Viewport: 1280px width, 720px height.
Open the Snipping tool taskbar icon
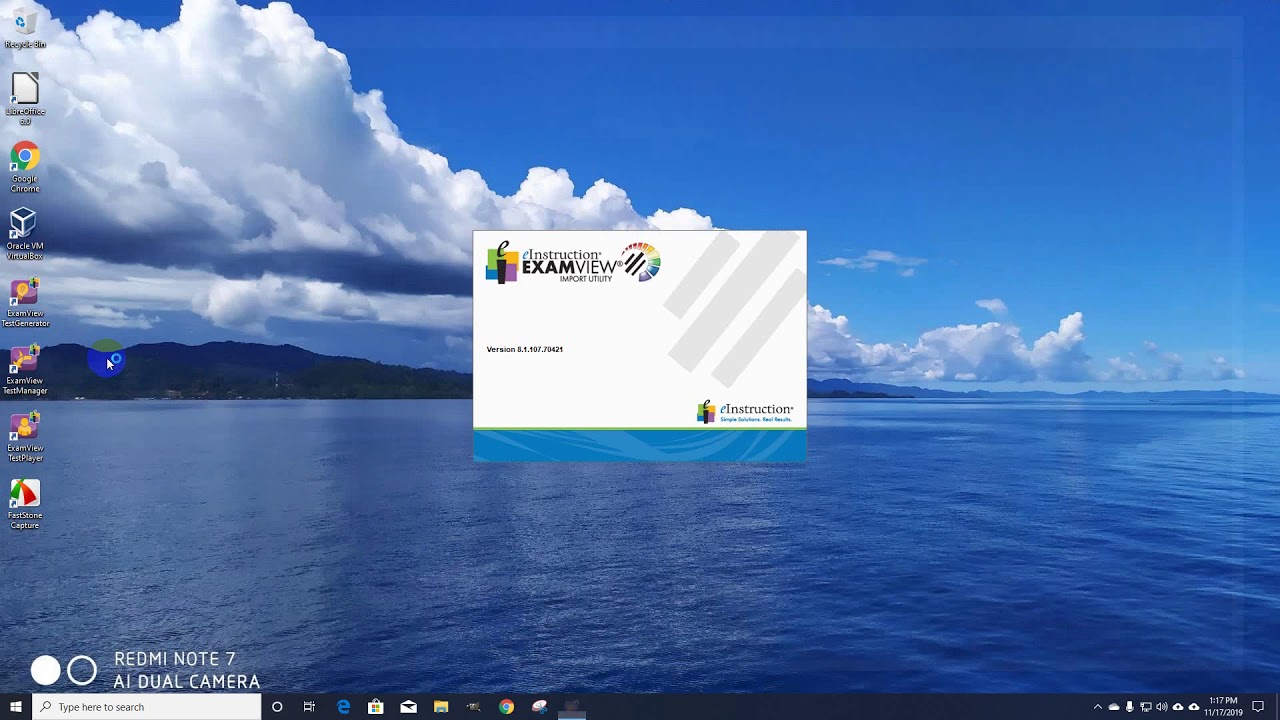540,707
